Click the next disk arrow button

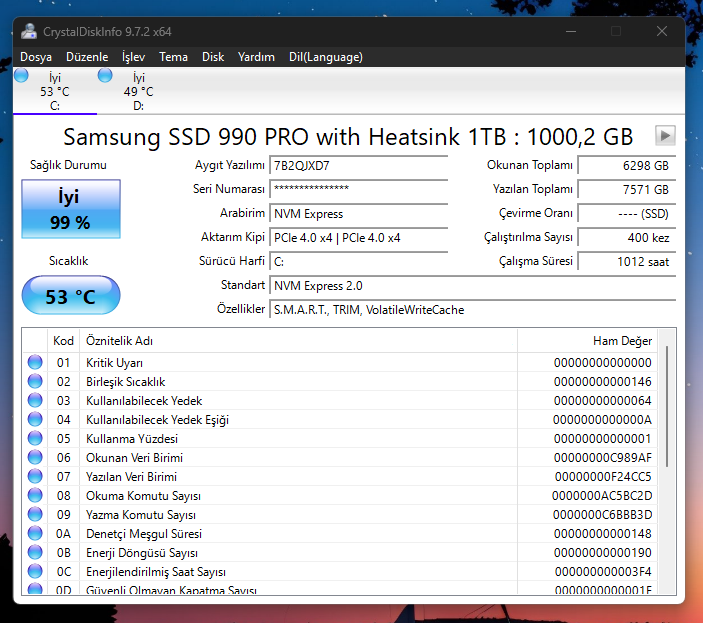[x=665, y=135]
